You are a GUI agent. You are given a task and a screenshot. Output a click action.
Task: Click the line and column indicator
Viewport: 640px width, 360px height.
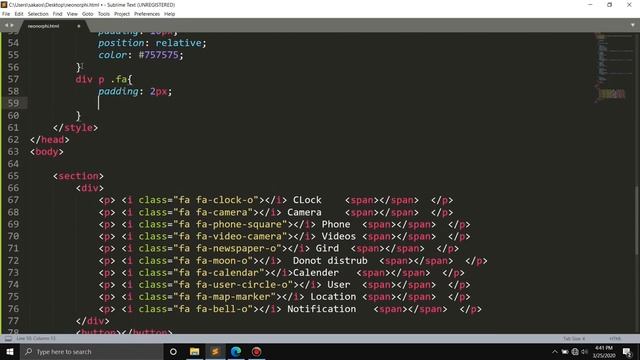click(x=36, y=338)
